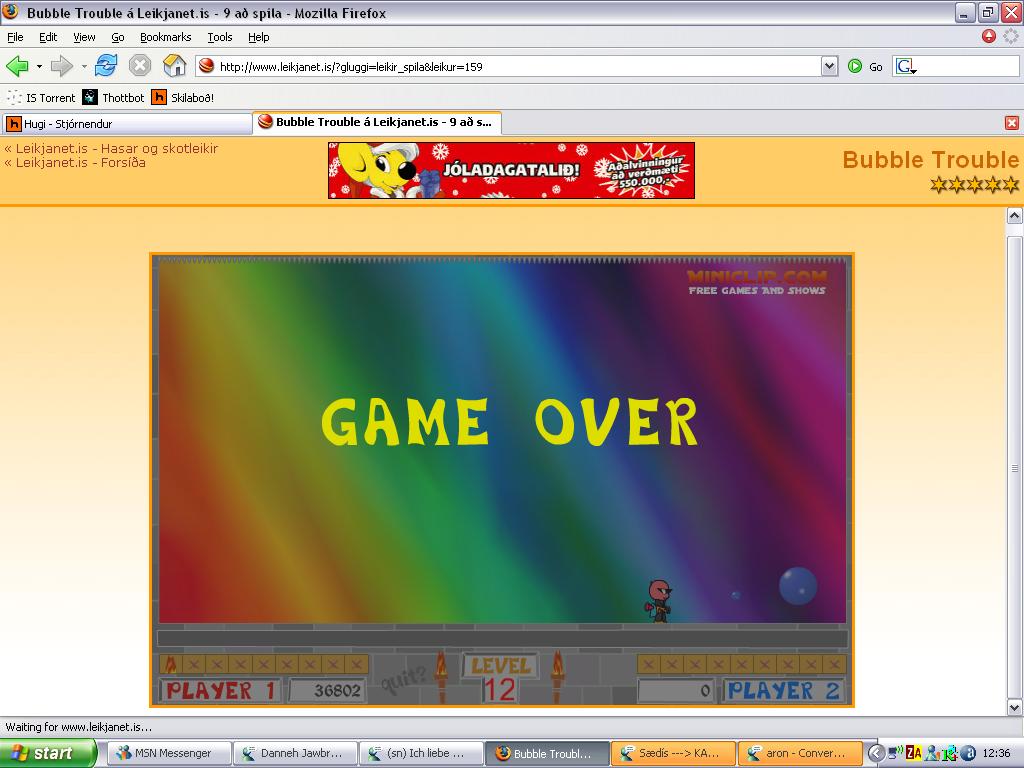Close the current tab with the red X

tap(1012, 123)
